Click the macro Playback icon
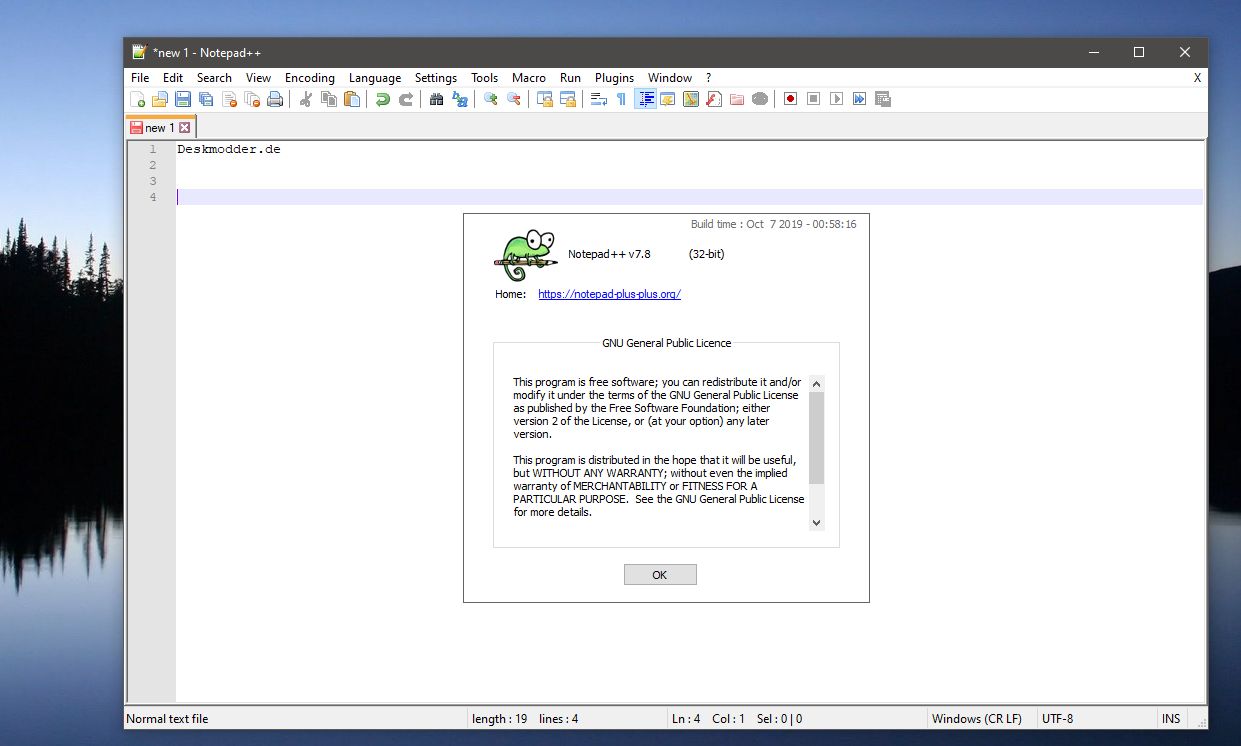The image size is (1241, 746). (x=836, y=99)
